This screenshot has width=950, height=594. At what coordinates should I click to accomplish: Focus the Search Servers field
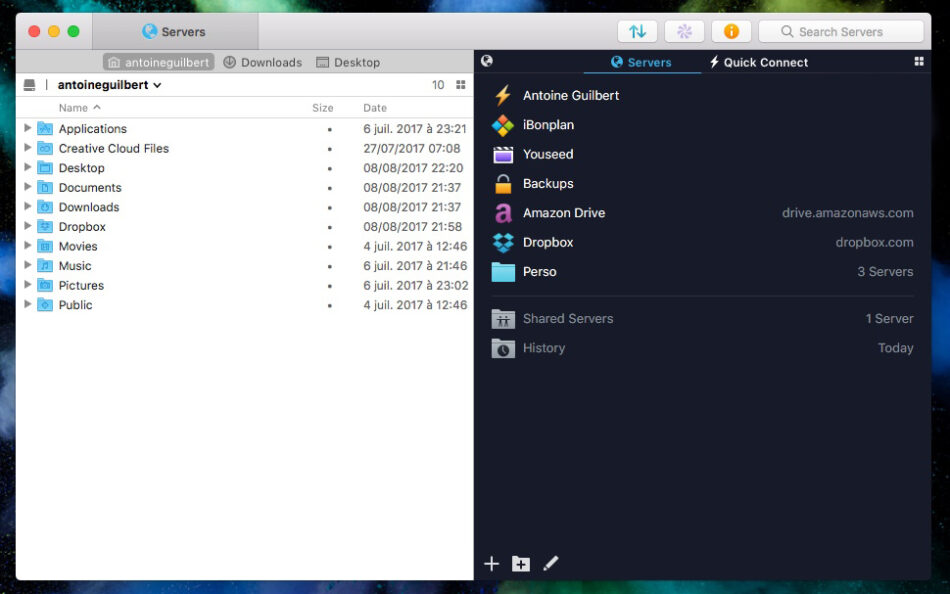point(841,32)
